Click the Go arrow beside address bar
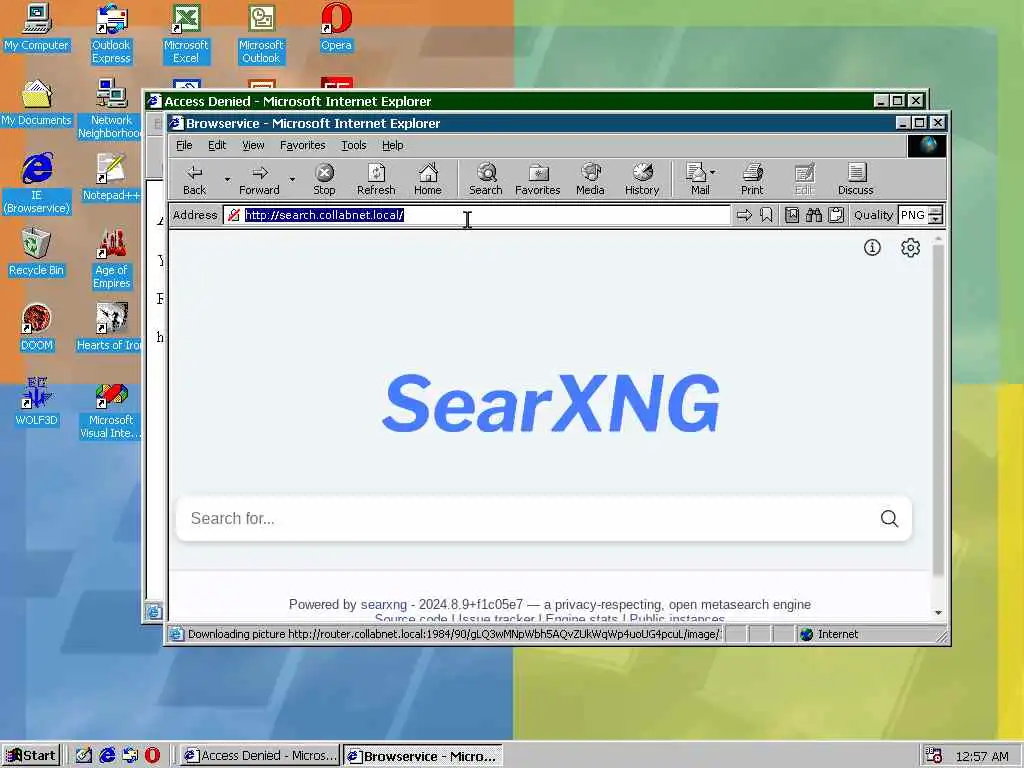Image resolution: width=1024 pixels, height=768 pixels. [744, 215]
